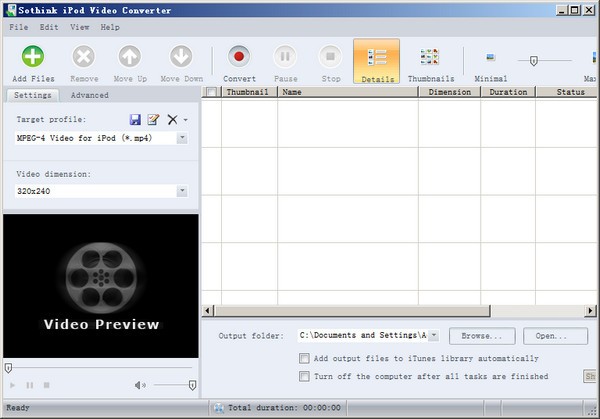Click the Pause toolbar icon
Viewport: 600px width, 419px height.
coord(285,56)
